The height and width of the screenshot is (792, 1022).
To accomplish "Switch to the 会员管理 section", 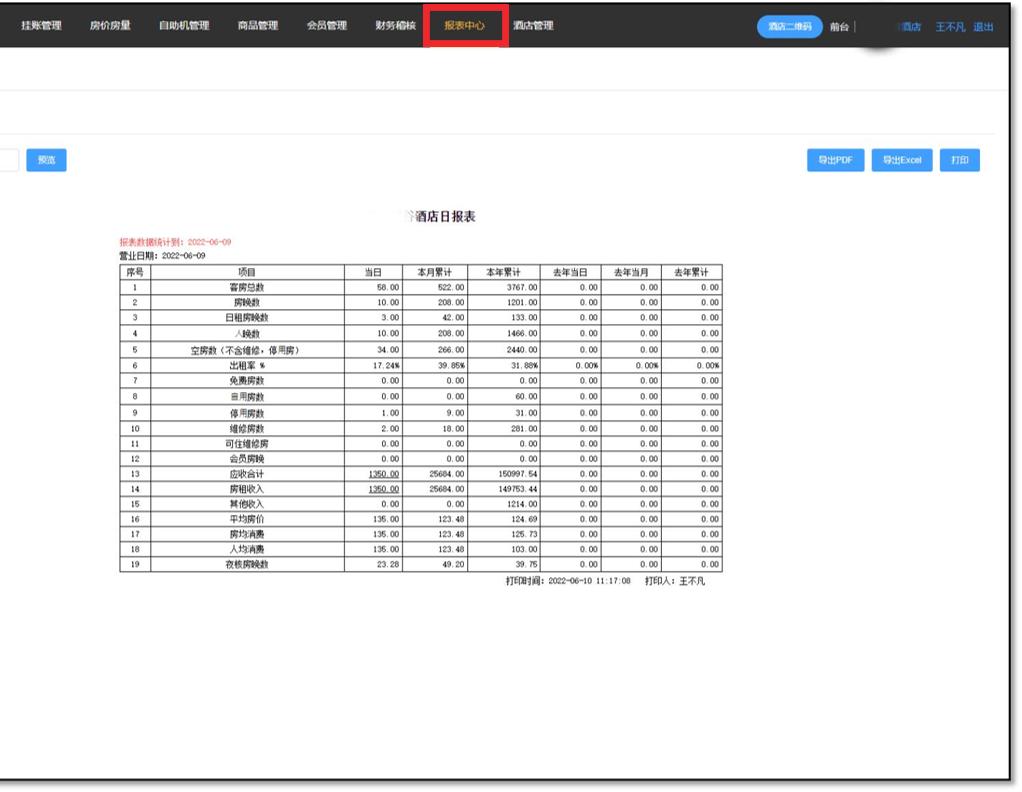I will [x=327, y=26].
